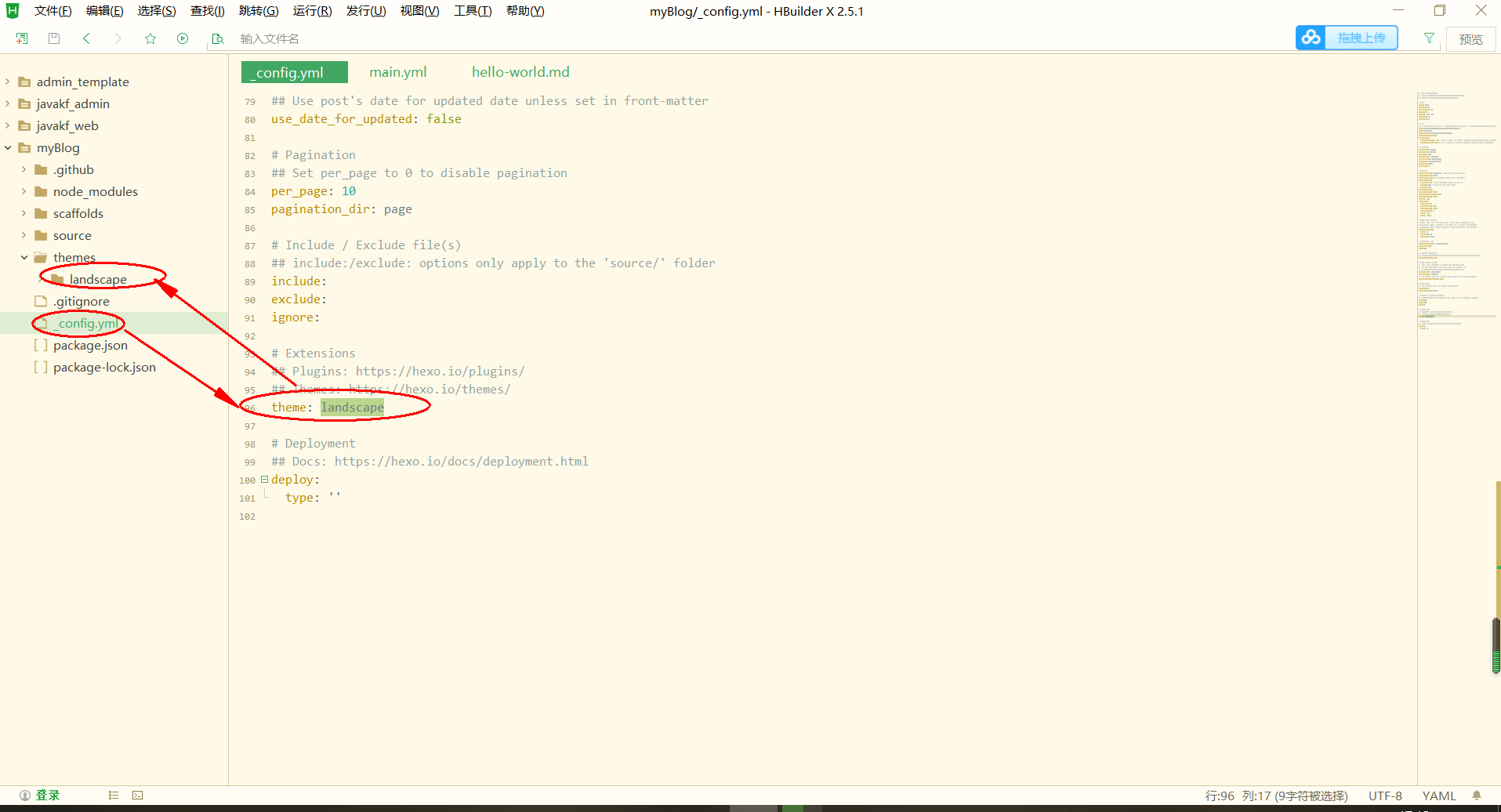The height and width of the screenshot is (812, 1501).
Task: Expand the admin_template project
Action: [x=8, y=82]
